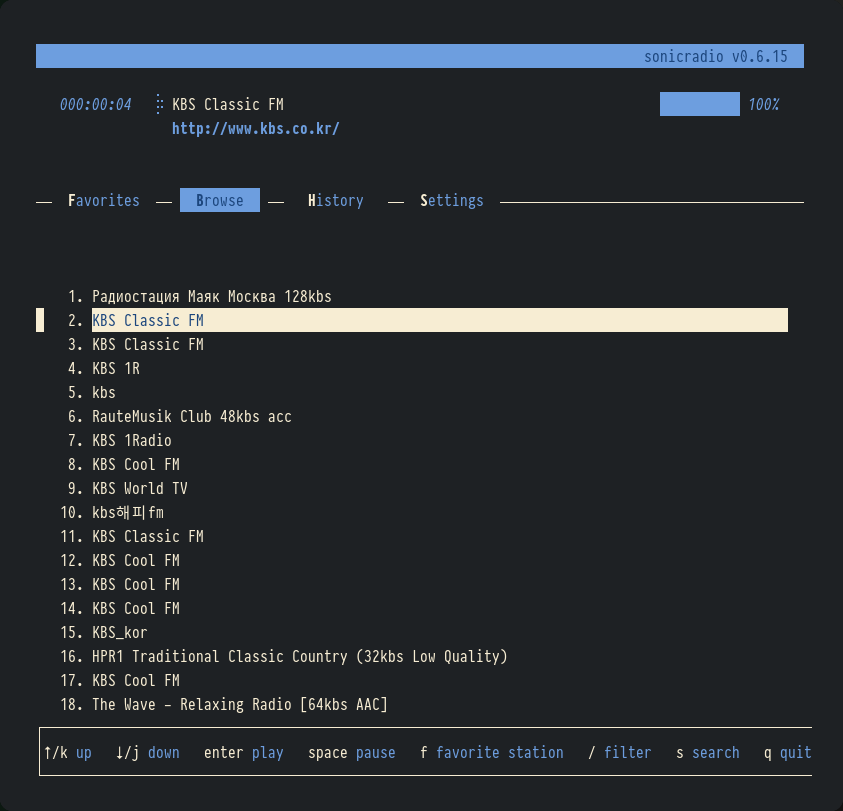843x811 pixels.
Task: Click the / filter shortcut hint
Action: (x=619, y=752)
